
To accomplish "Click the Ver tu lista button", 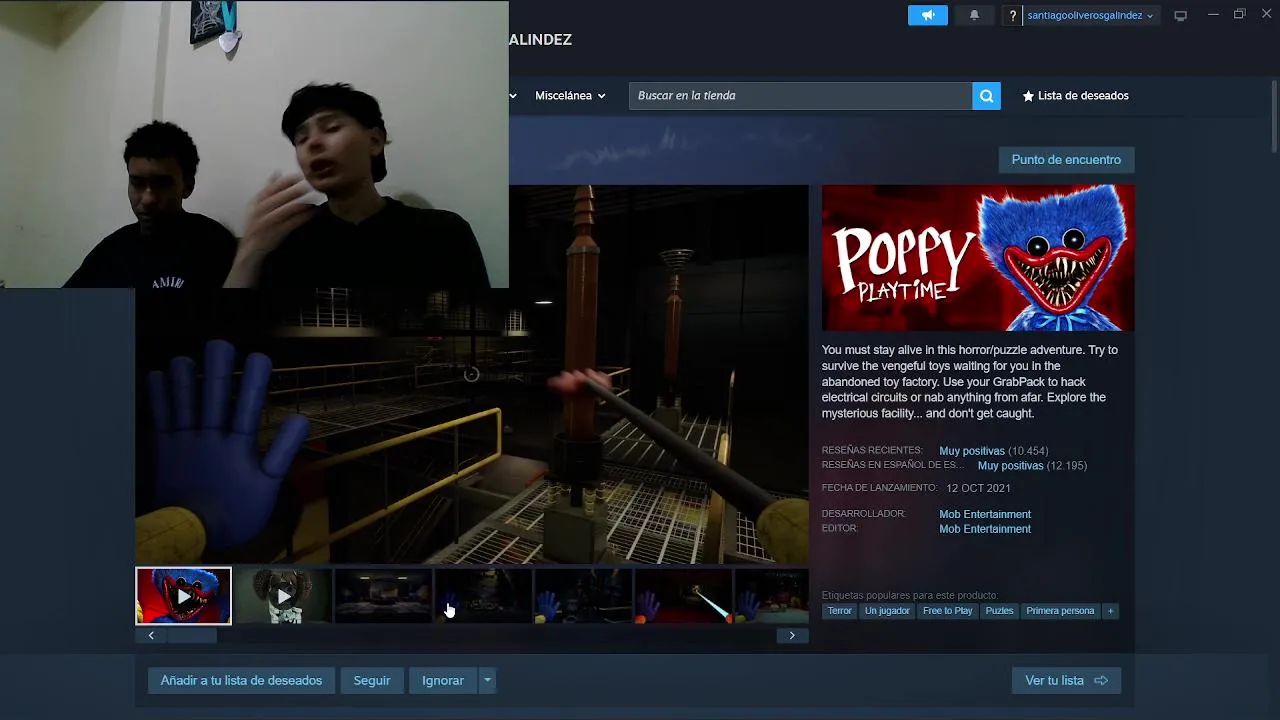I will (x=1066, y=681).
